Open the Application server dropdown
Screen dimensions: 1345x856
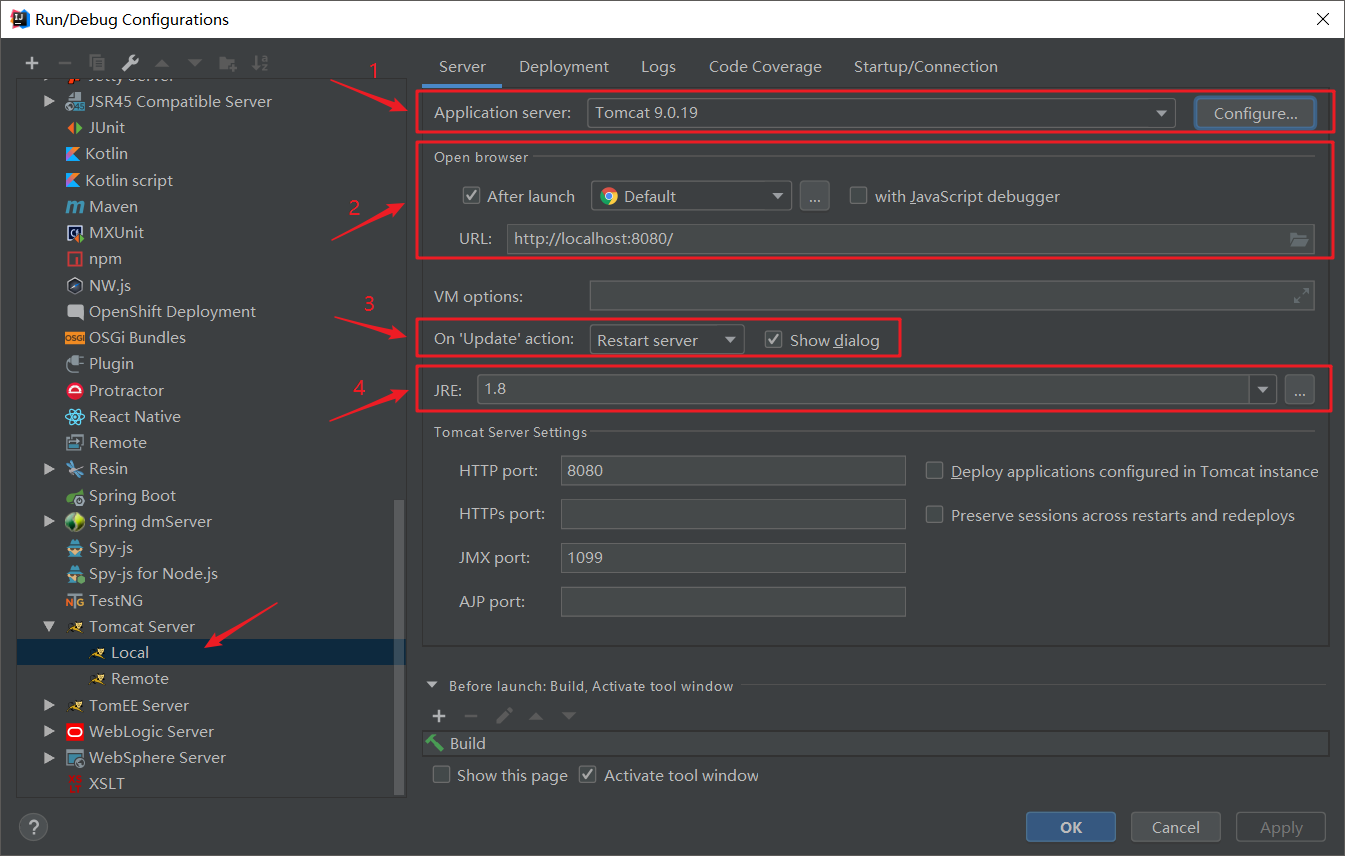click(880, 113)
